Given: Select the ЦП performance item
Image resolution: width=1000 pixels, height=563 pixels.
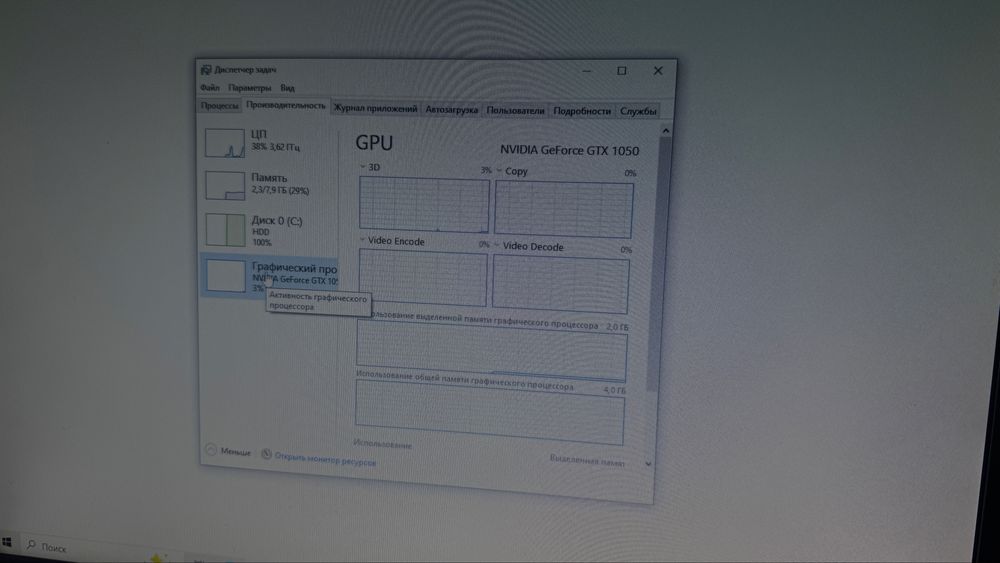Looking at the screenshot, I should [268, 142].
